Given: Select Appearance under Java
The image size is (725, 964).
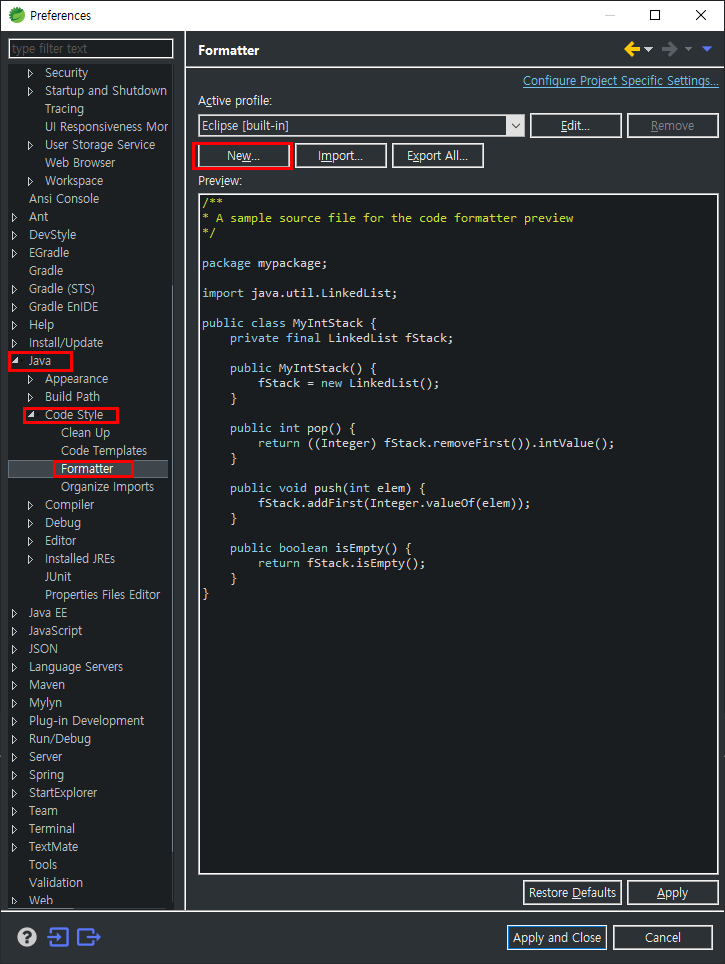Looking at the screenshot, I should tap(76, 379).
